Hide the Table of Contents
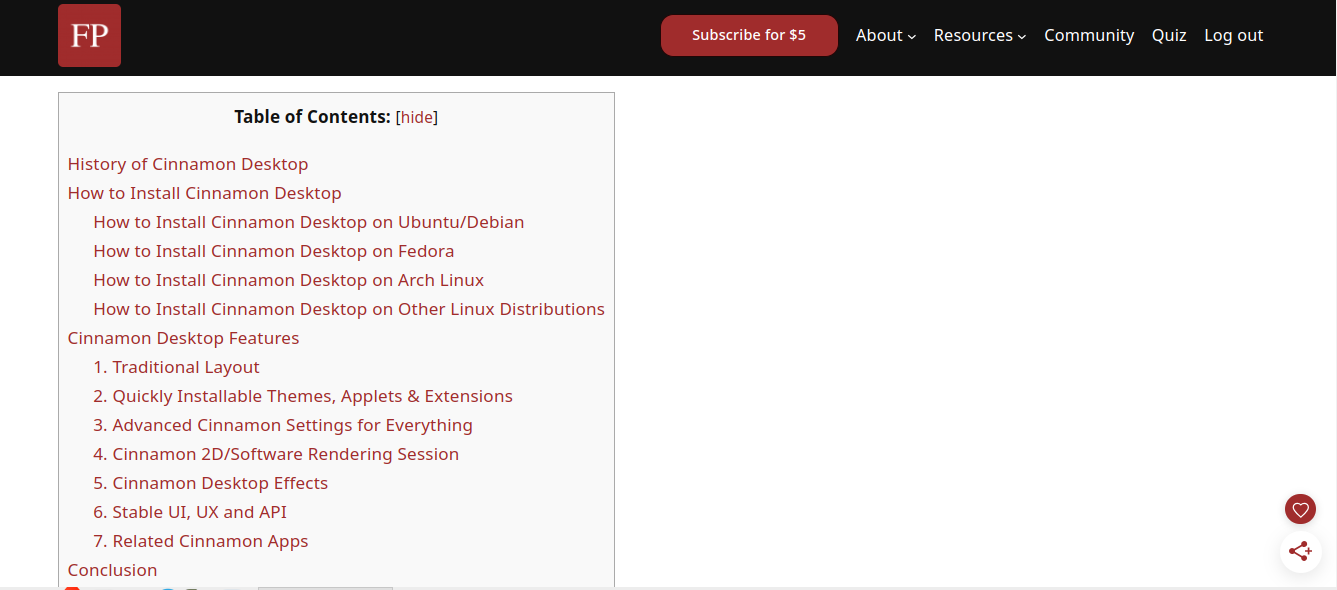 pos(417,118)
